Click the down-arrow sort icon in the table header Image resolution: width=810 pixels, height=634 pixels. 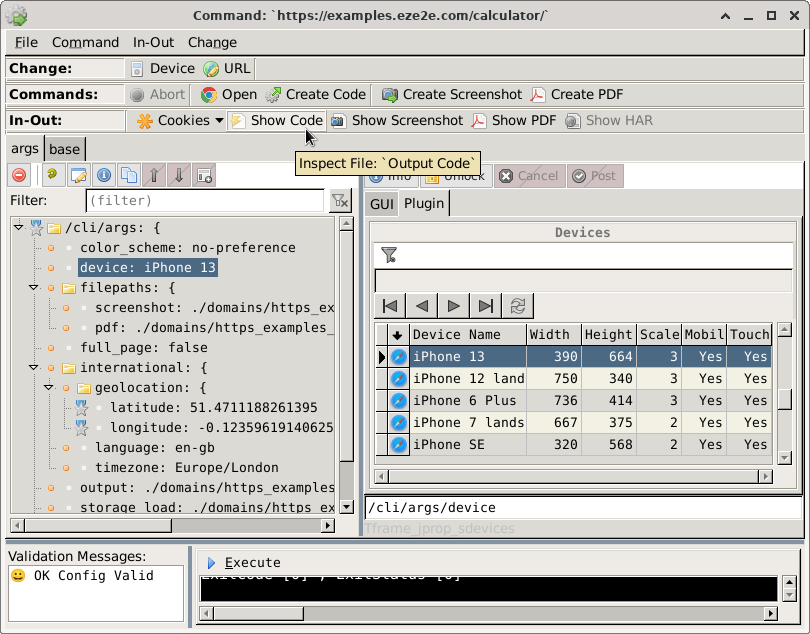[x=397, y=335]
